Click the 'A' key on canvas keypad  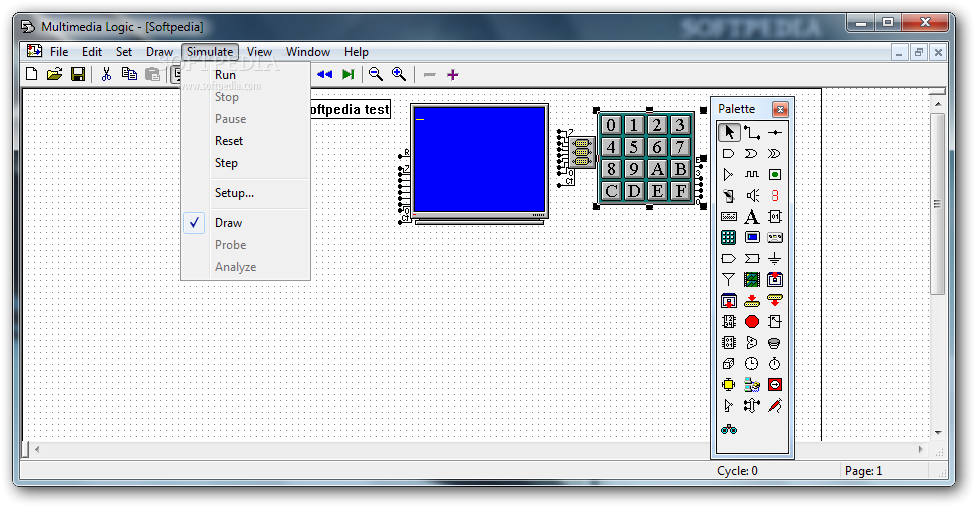(x=657, y=169)
